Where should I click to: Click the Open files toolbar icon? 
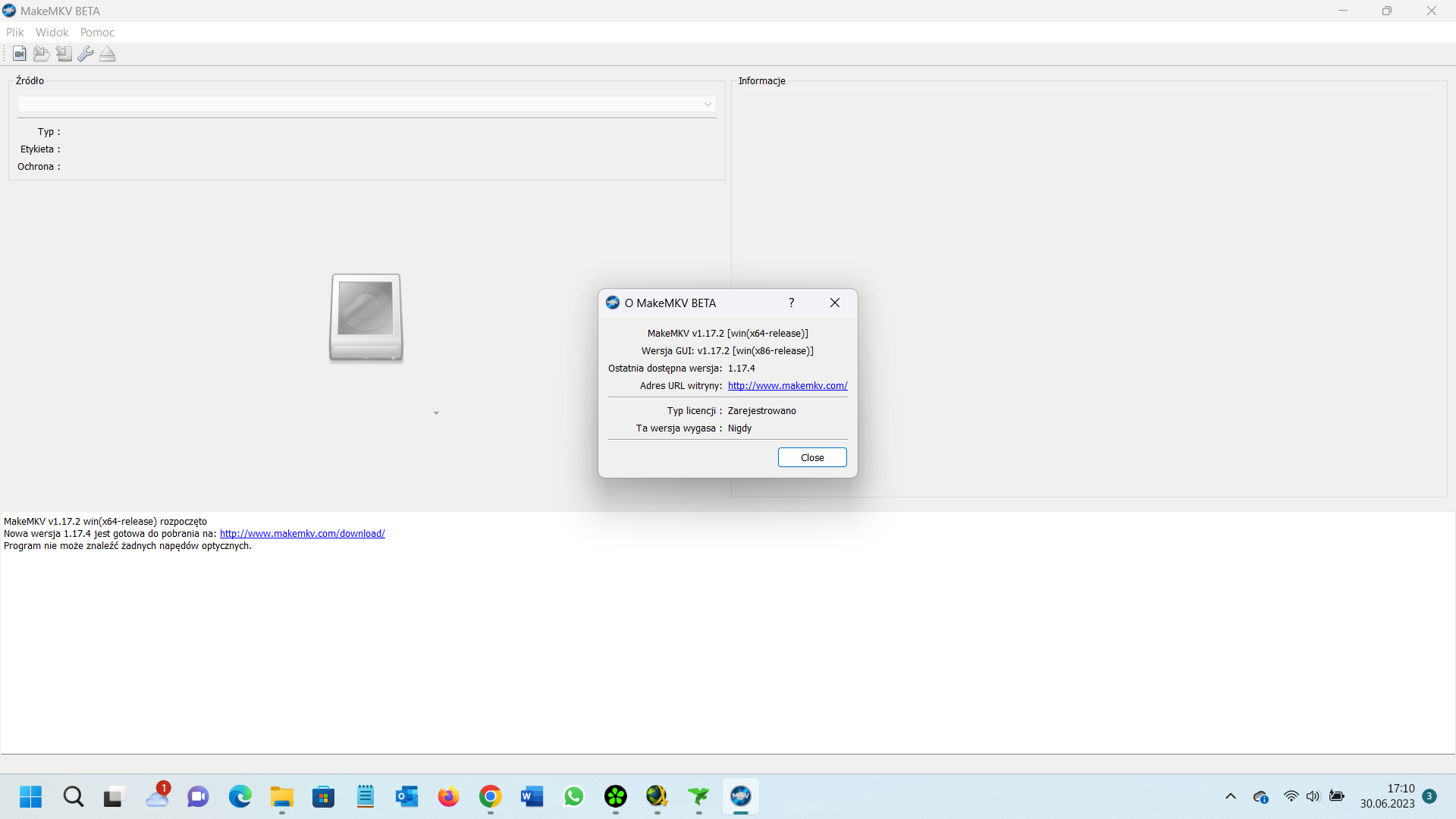[x=20, y=54]
